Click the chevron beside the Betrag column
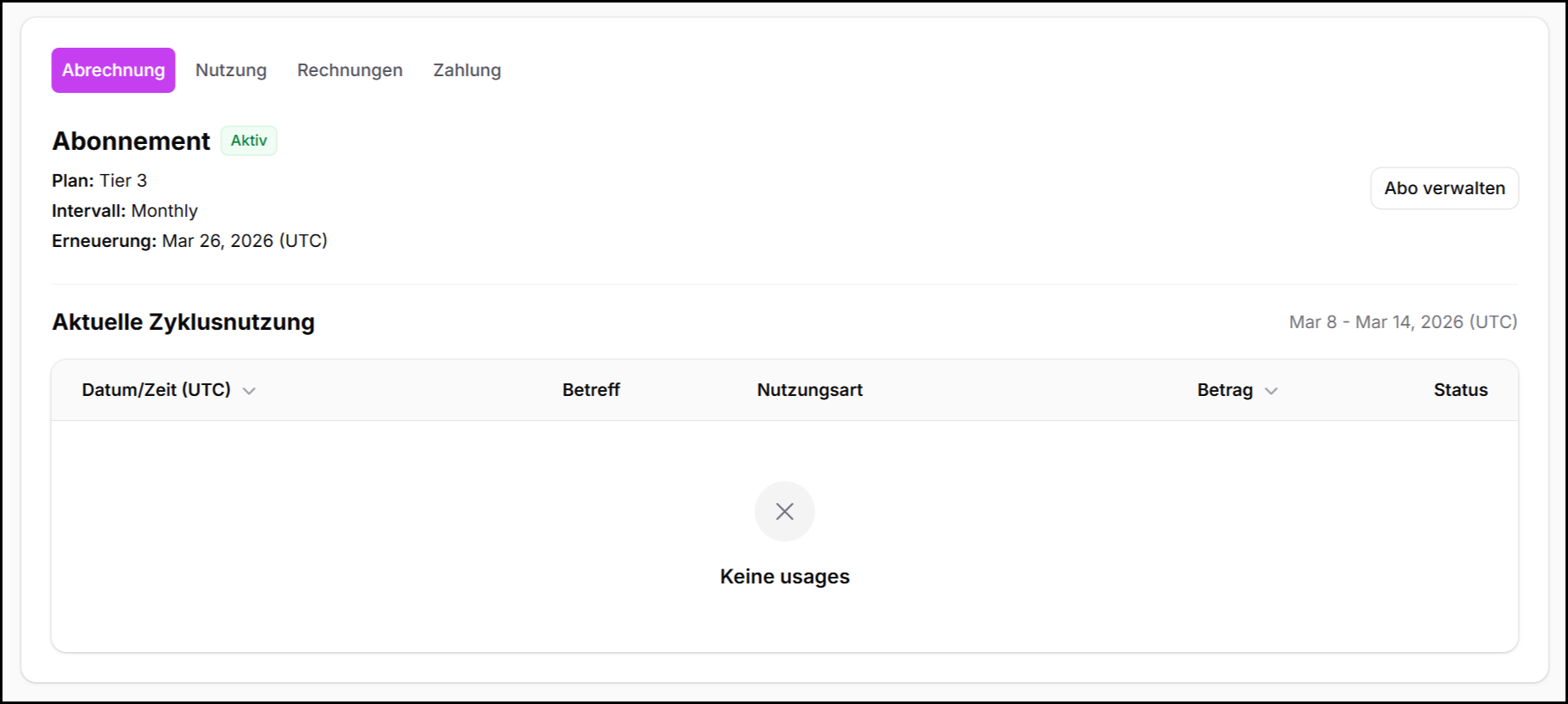 [x=1271, y=391]
